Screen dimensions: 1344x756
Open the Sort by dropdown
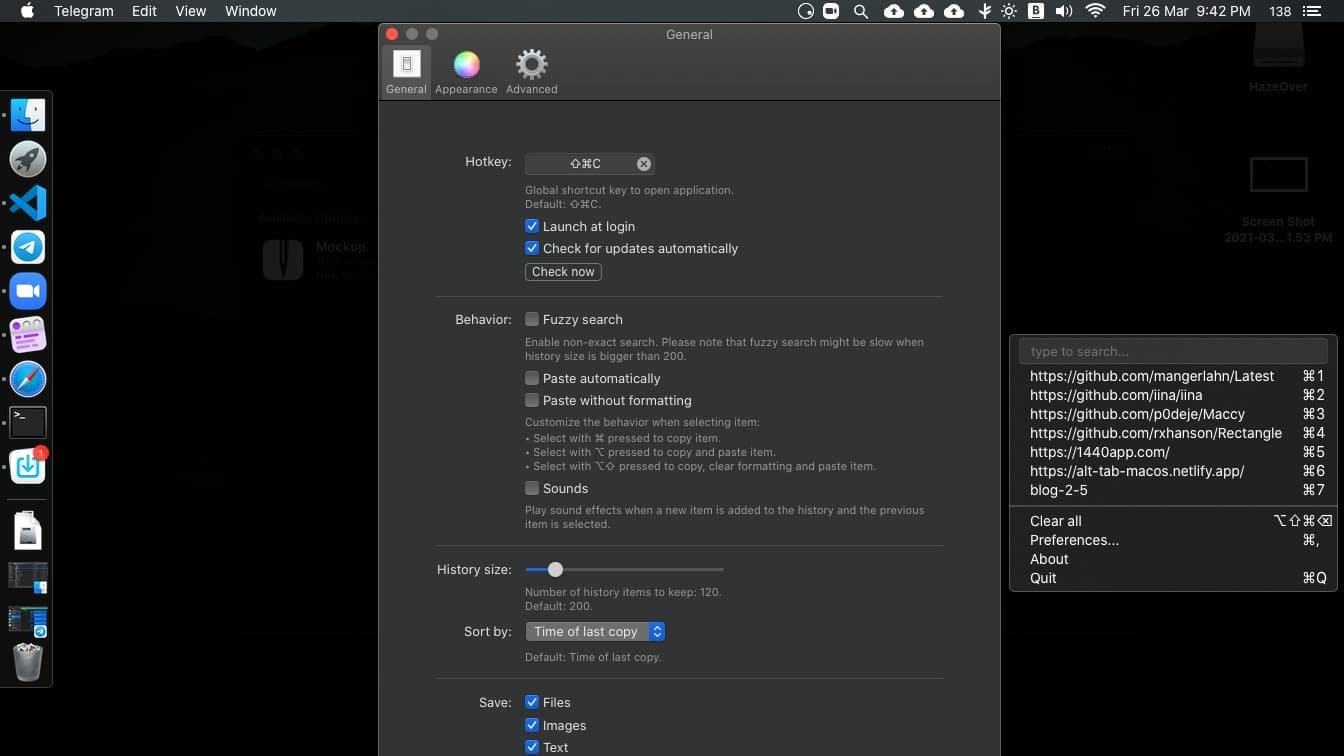[595, 631]
